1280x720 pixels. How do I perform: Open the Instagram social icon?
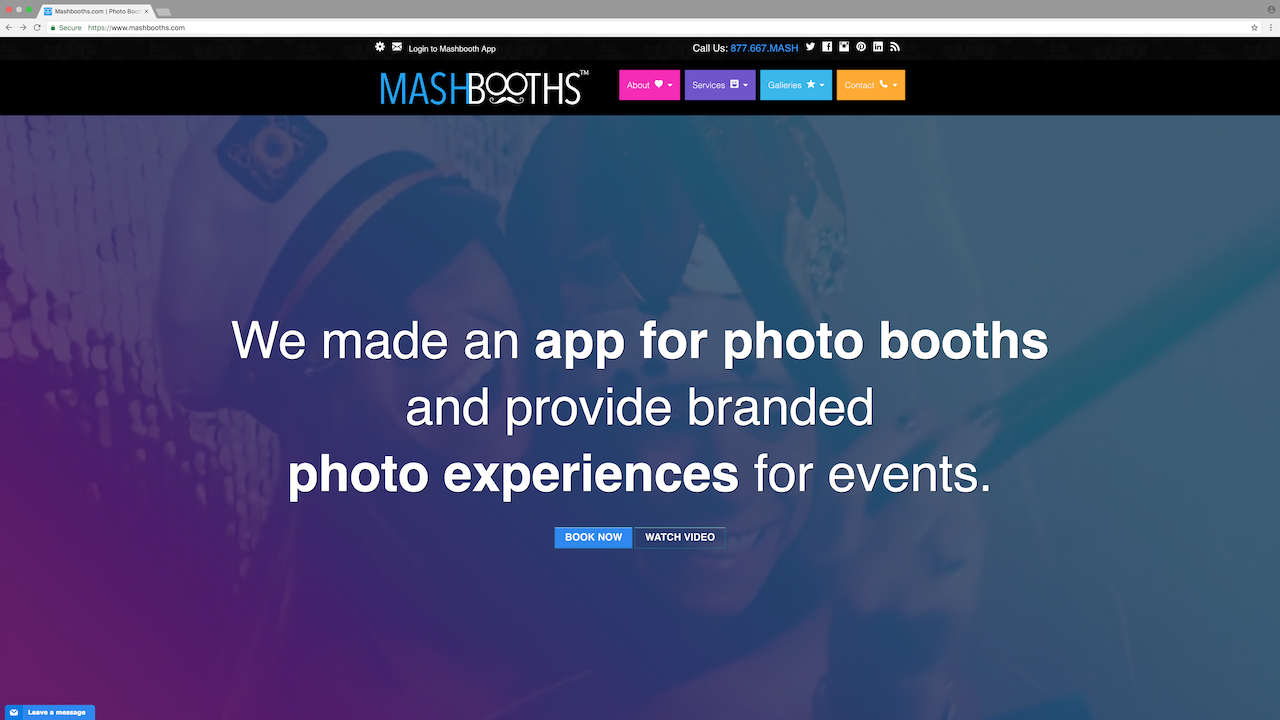point(844,47)
